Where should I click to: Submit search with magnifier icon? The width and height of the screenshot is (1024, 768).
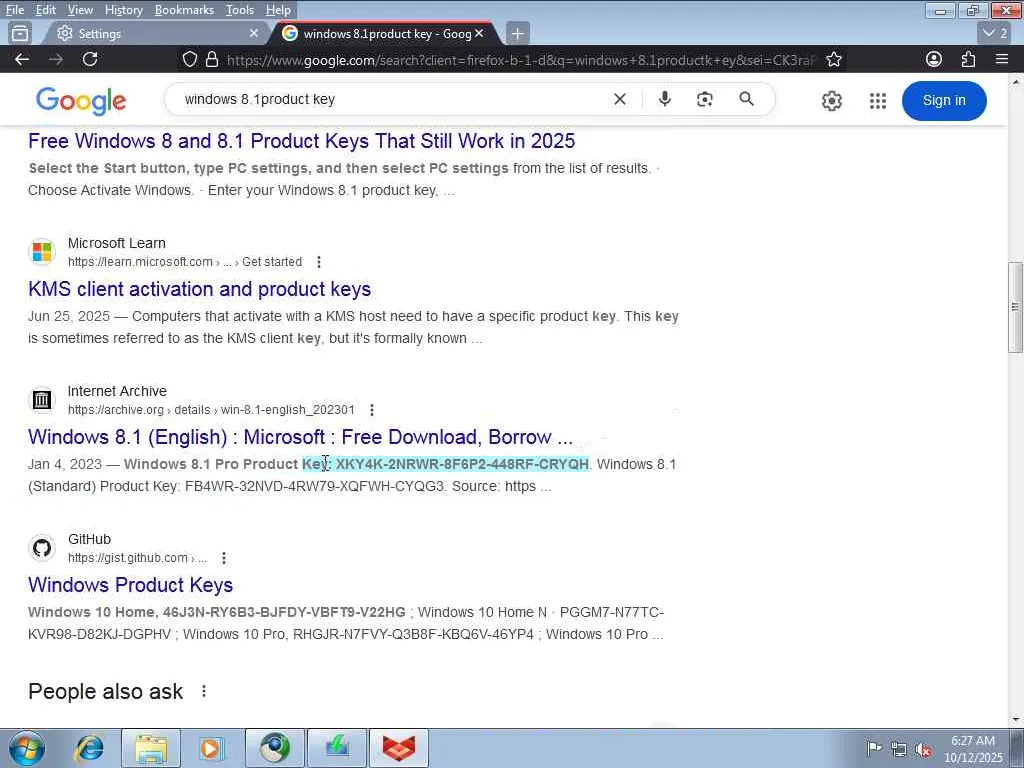(x=746, y=99)
